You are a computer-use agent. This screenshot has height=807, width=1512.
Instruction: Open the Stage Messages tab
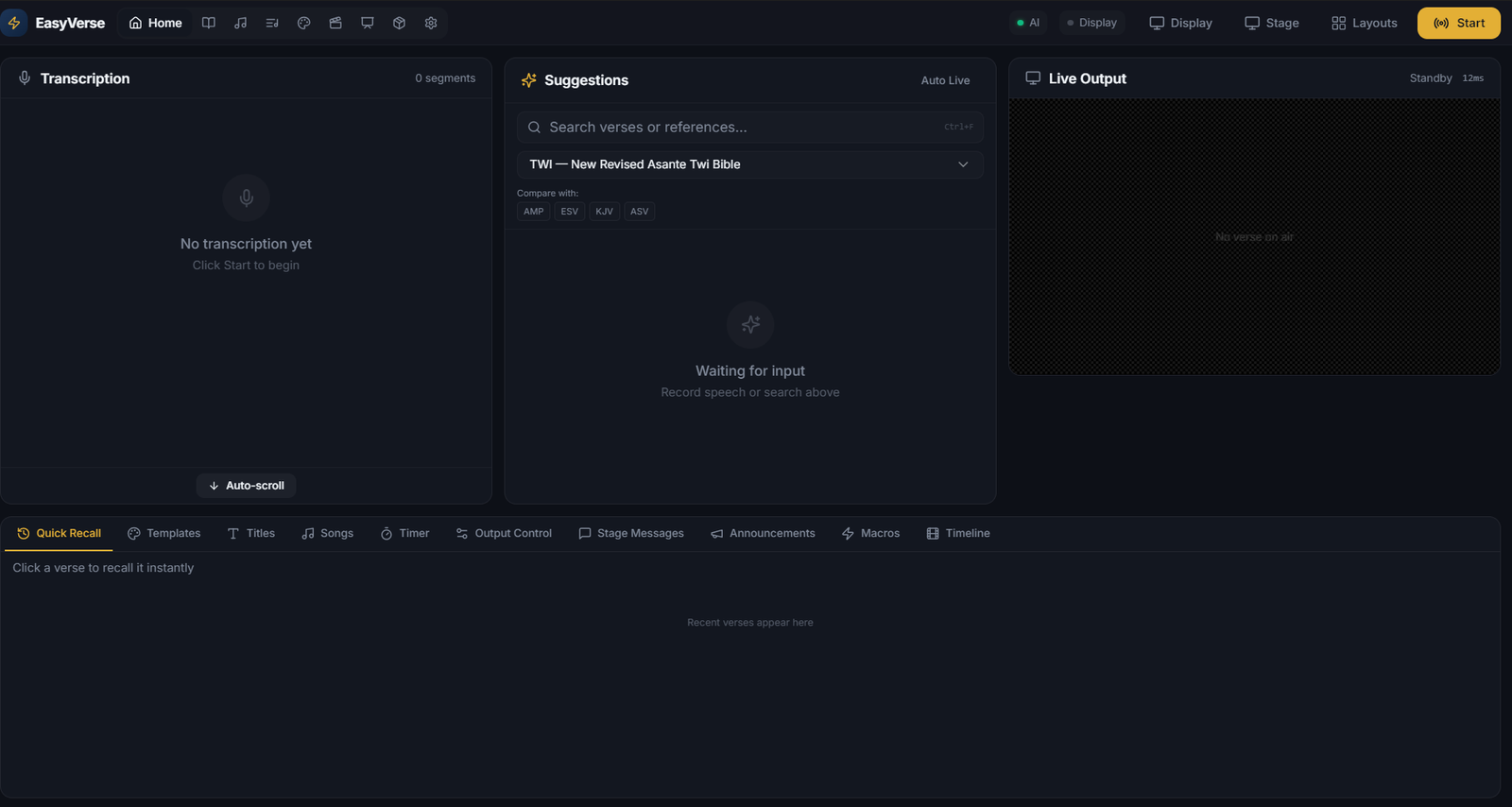[x=630, y=534]
